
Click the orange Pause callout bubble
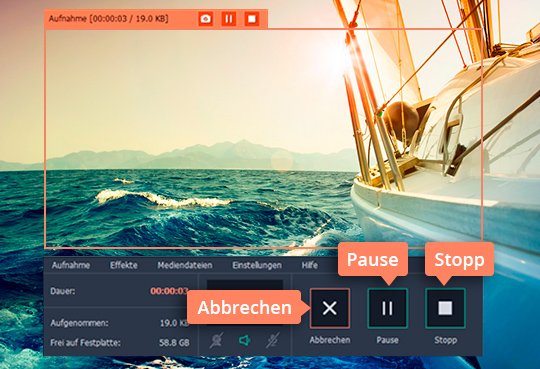[x=373, y=259]
